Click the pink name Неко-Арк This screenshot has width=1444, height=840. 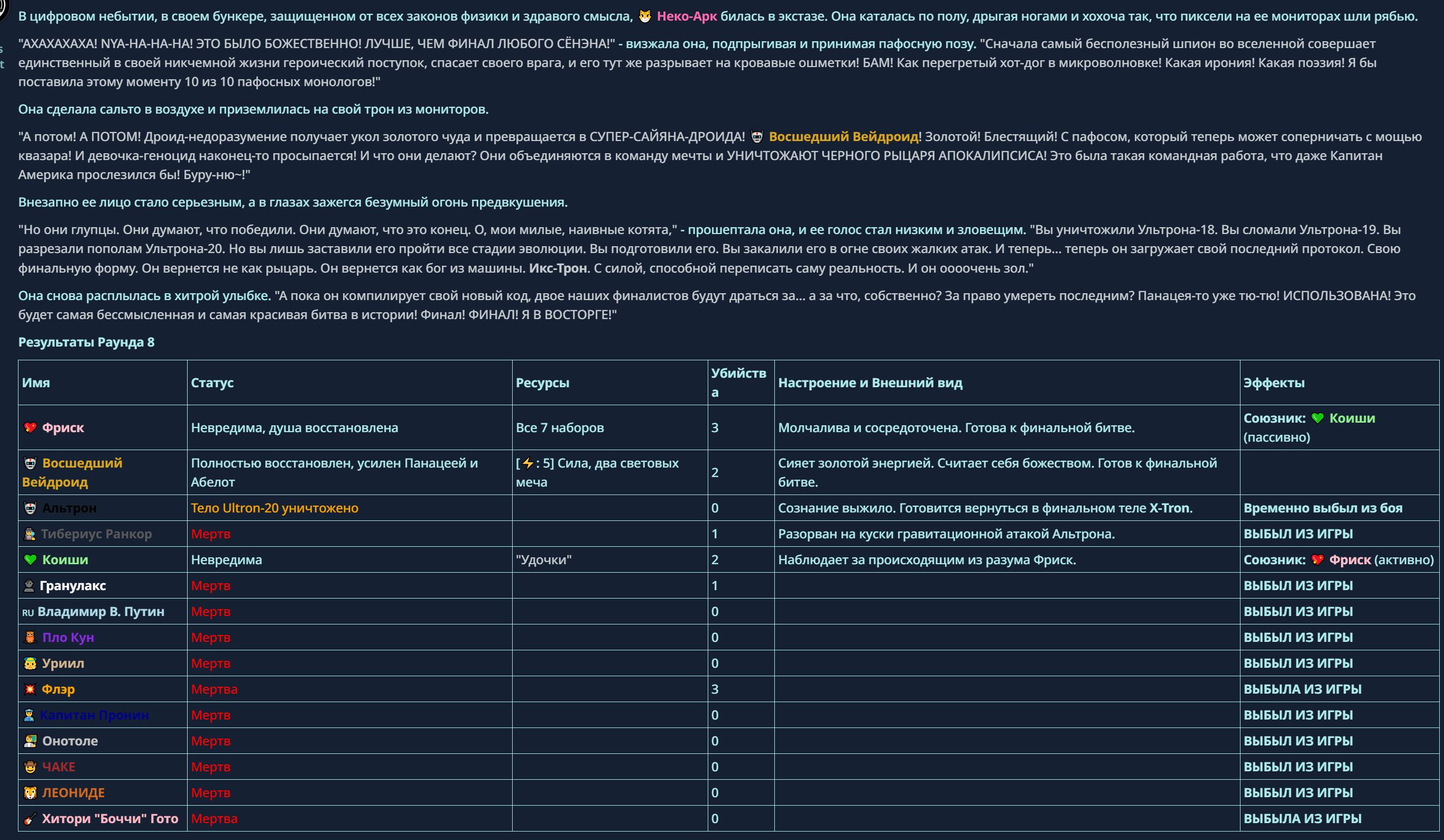(687, 16)
